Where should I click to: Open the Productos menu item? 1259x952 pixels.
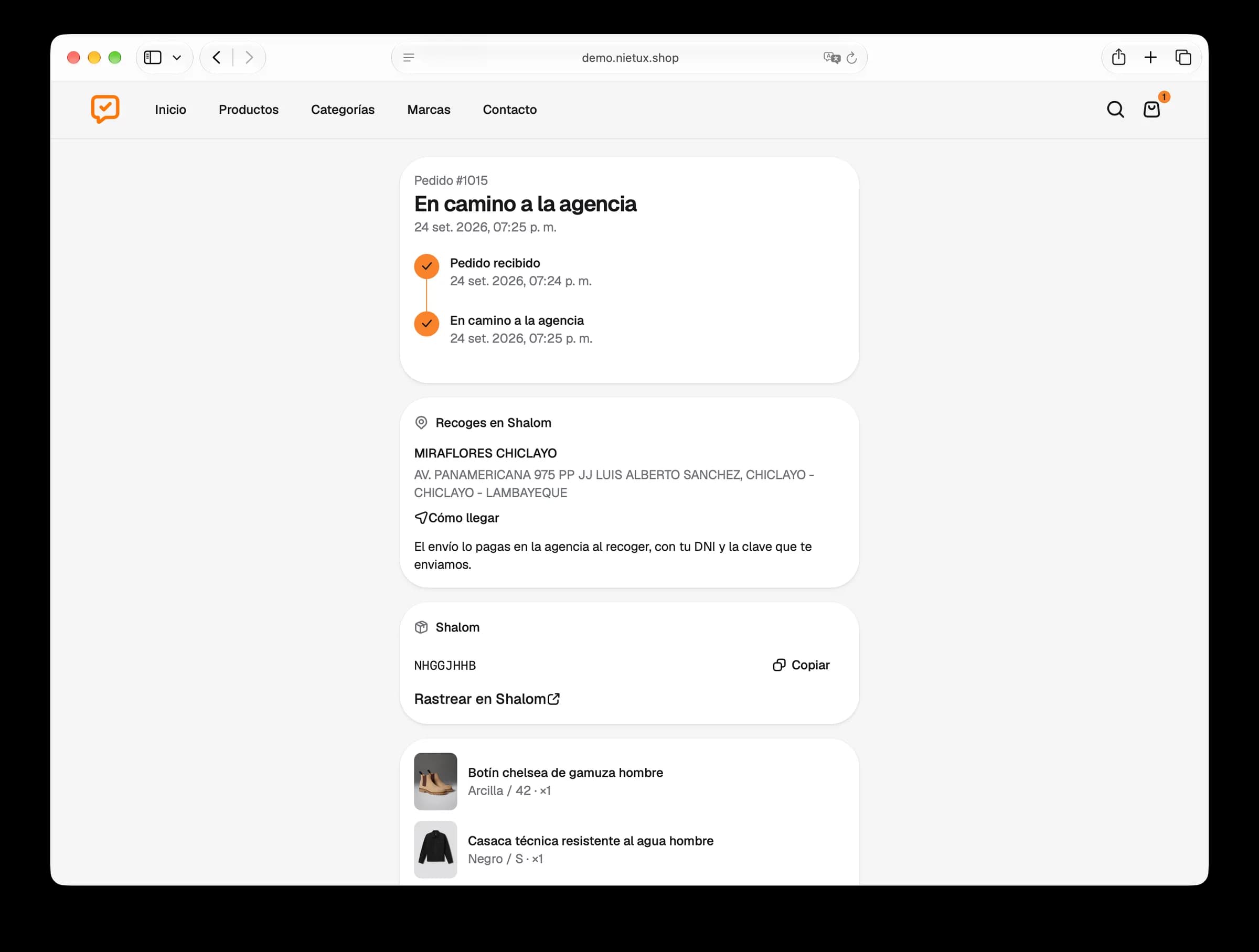249,109
